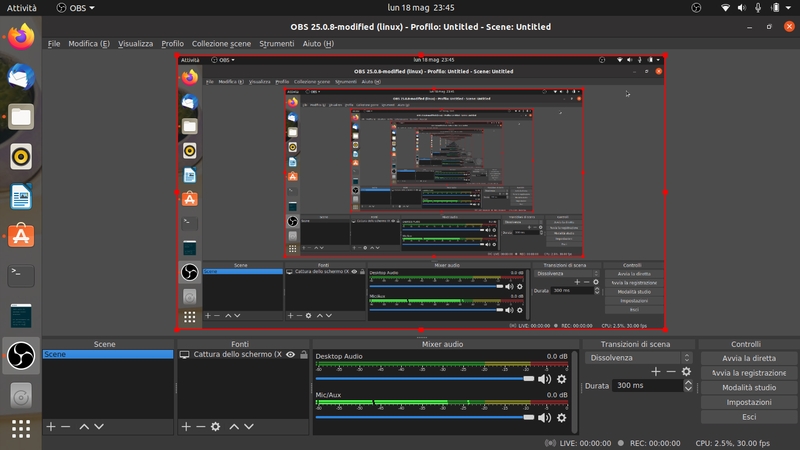This screenshot has width=800, height=450.
Task: Open the Profilo menu
Action: pos(172,44)
